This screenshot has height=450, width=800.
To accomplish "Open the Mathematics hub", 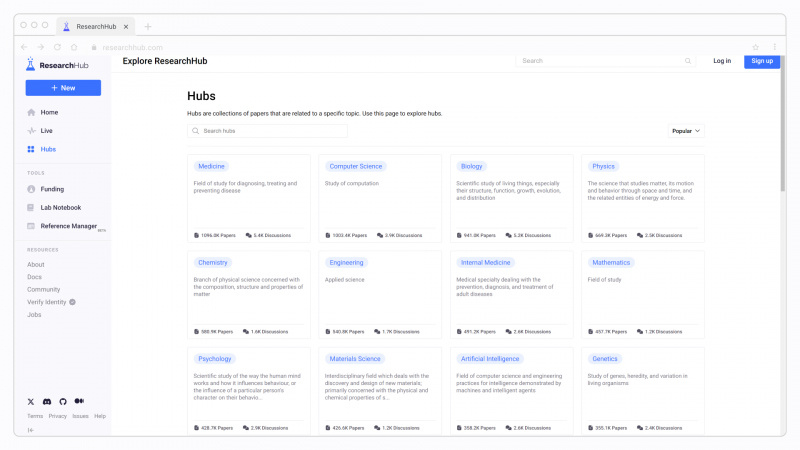I will tap(611, 263).
